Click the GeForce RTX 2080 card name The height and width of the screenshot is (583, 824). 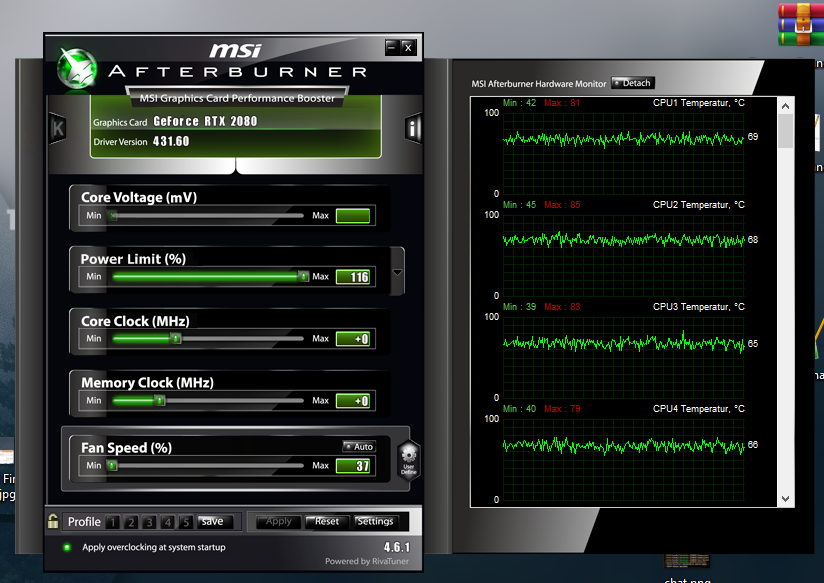[x=205, y=121]
